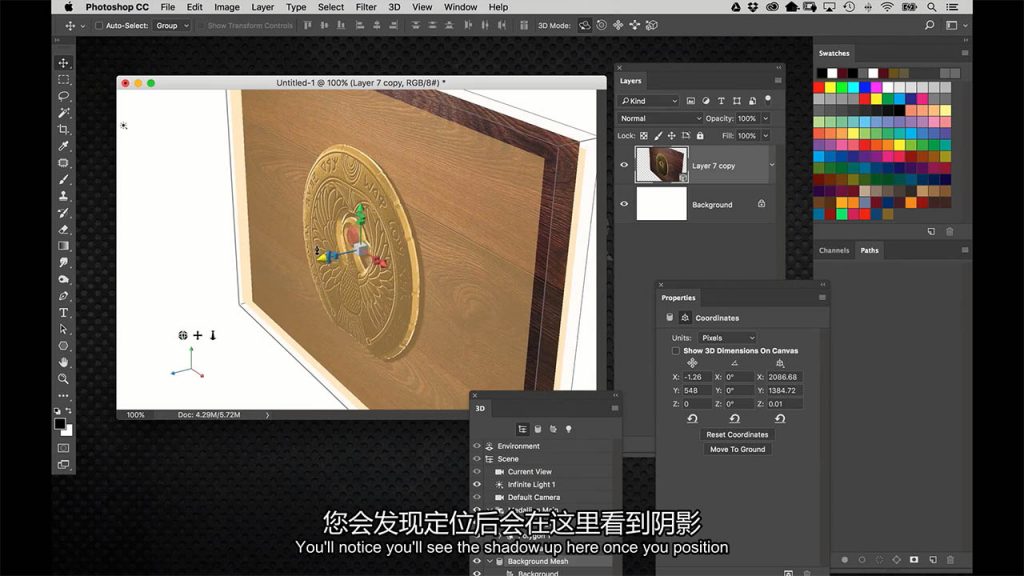The height and width of the screenshot is (576, 1024).
Task: Open the Units Pixels dropdown
Action: (728, 338)
